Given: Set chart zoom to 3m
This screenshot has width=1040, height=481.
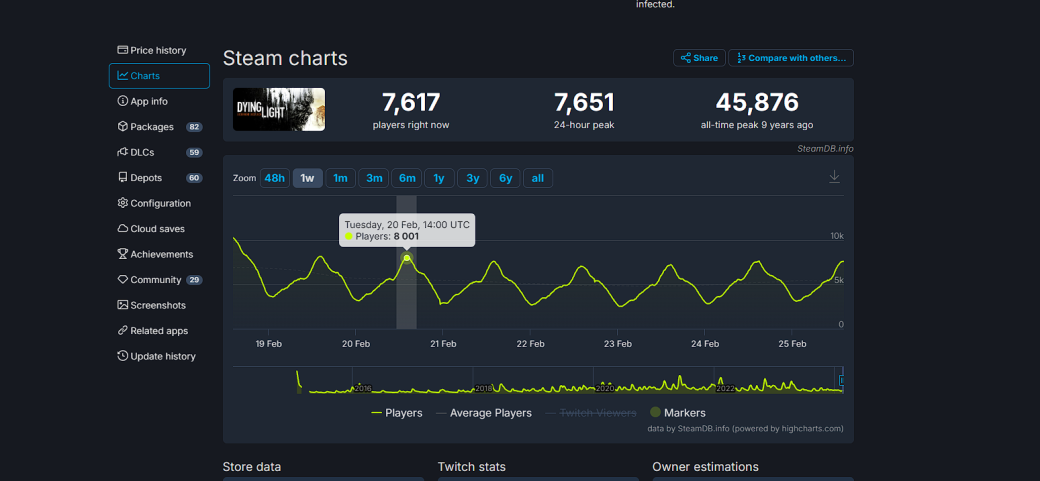Looking at the screenshot, I should 373,178.
